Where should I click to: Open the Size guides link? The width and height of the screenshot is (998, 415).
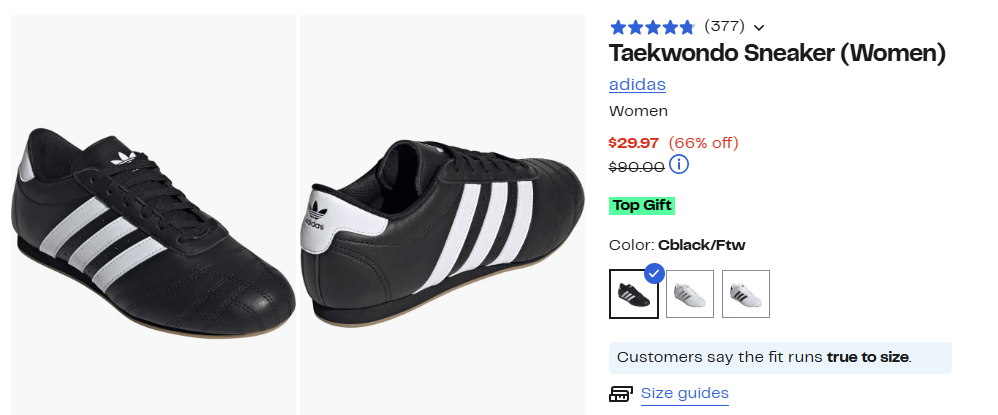point(684,393)
